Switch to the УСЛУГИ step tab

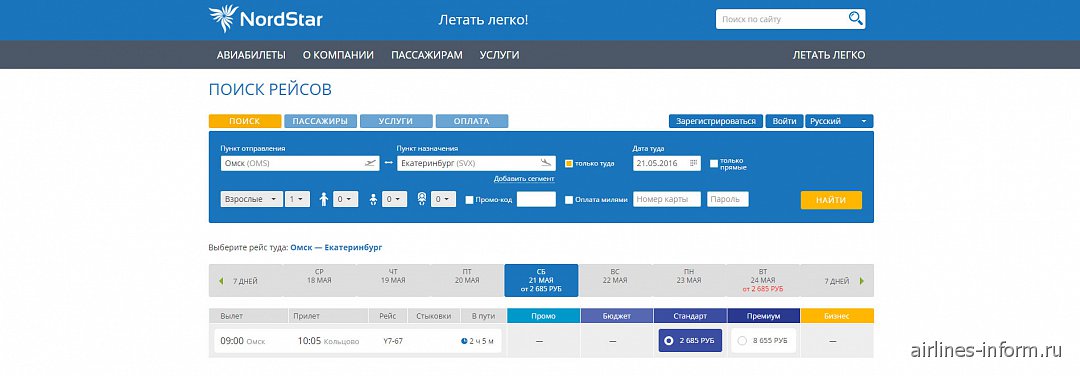pyautogui.click(x=396, y=121)
